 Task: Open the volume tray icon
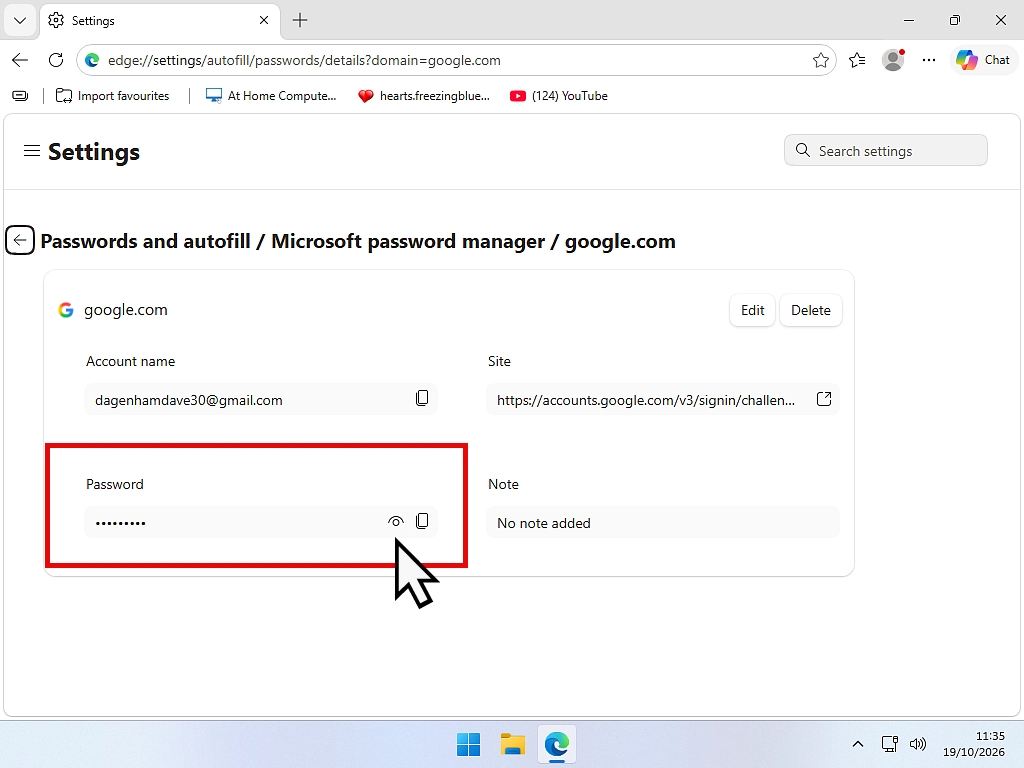(x=918, y=744)
